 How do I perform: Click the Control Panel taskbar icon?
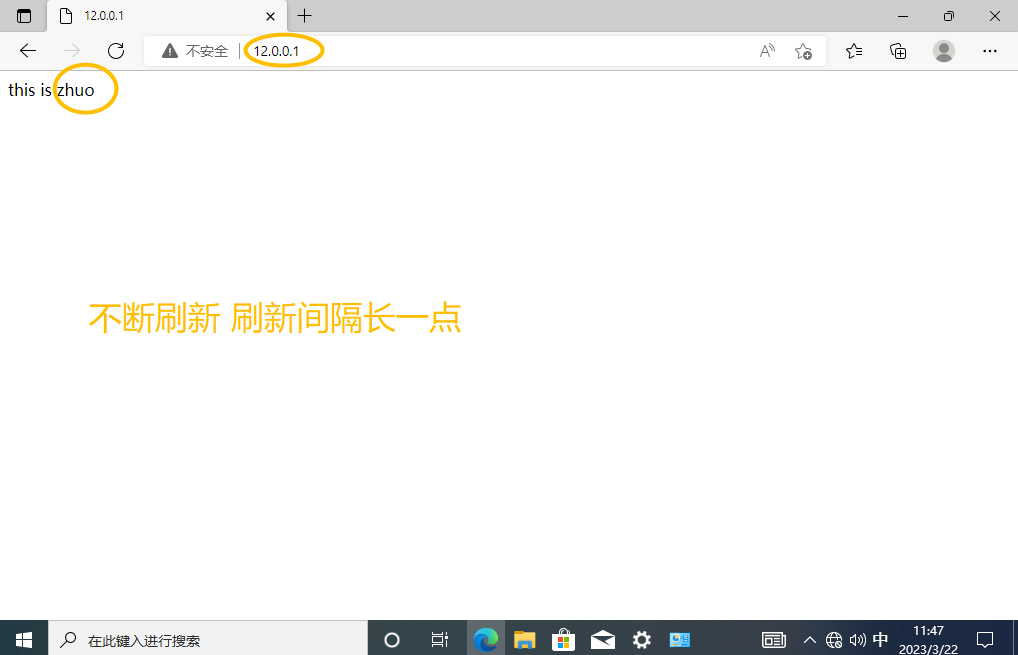pyautogui.click(x=680, y=640)
